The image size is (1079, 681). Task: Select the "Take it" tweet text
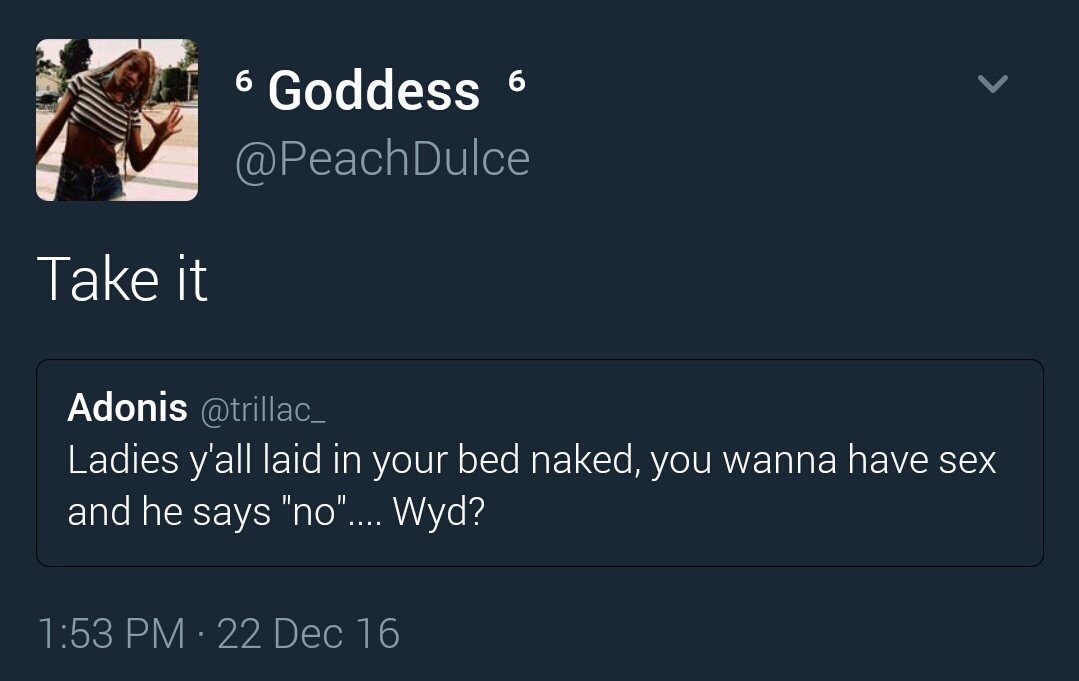pos(122,279)
